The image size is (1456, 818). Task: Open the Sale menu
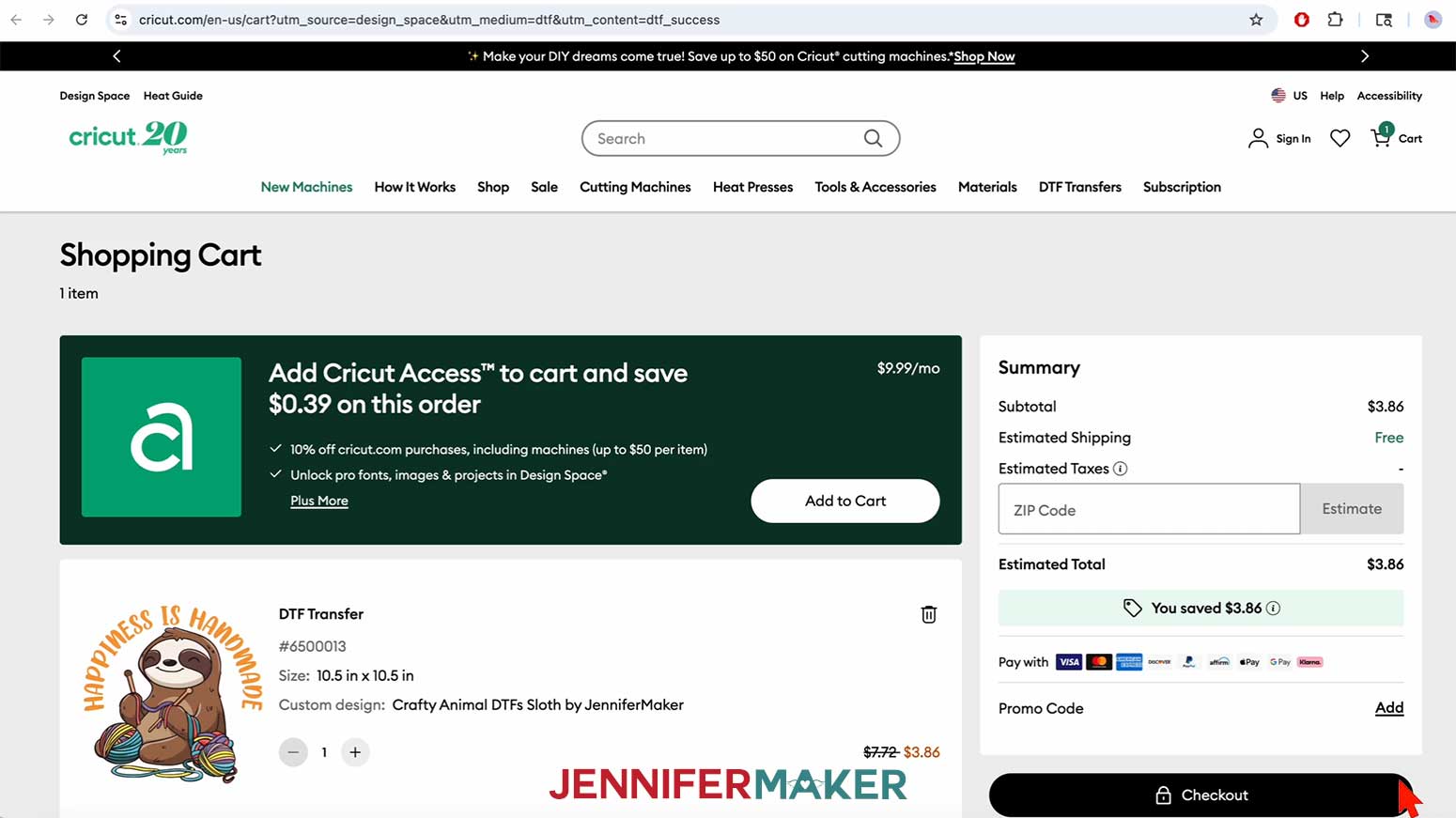(544, 187)
